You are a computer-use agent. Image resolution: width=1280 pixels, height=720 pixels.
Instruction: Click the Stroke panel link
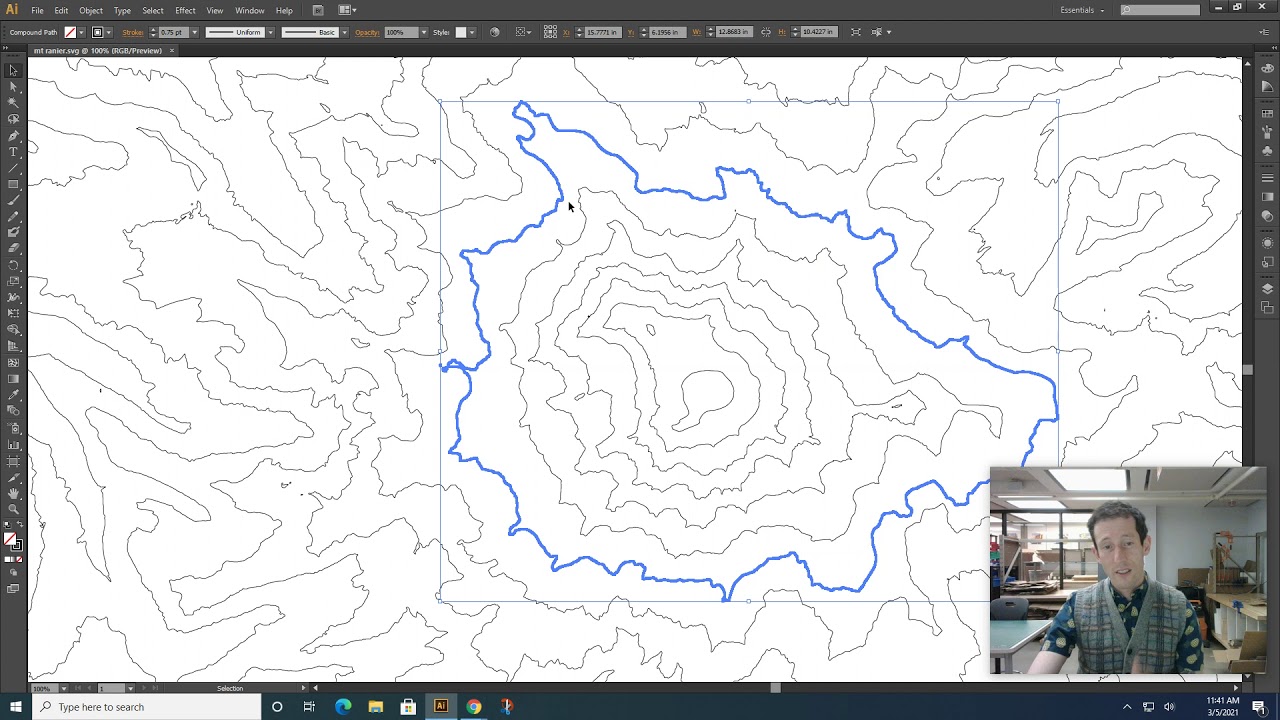[x=133, y=32]
